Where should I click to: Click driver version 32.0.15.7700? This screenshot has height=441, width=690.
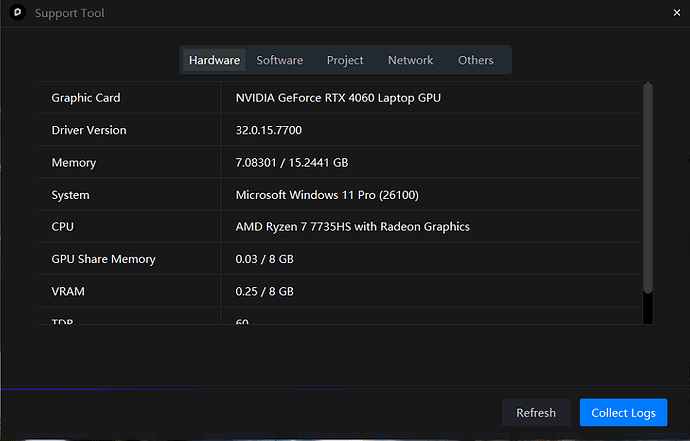[x=268, y=130]
